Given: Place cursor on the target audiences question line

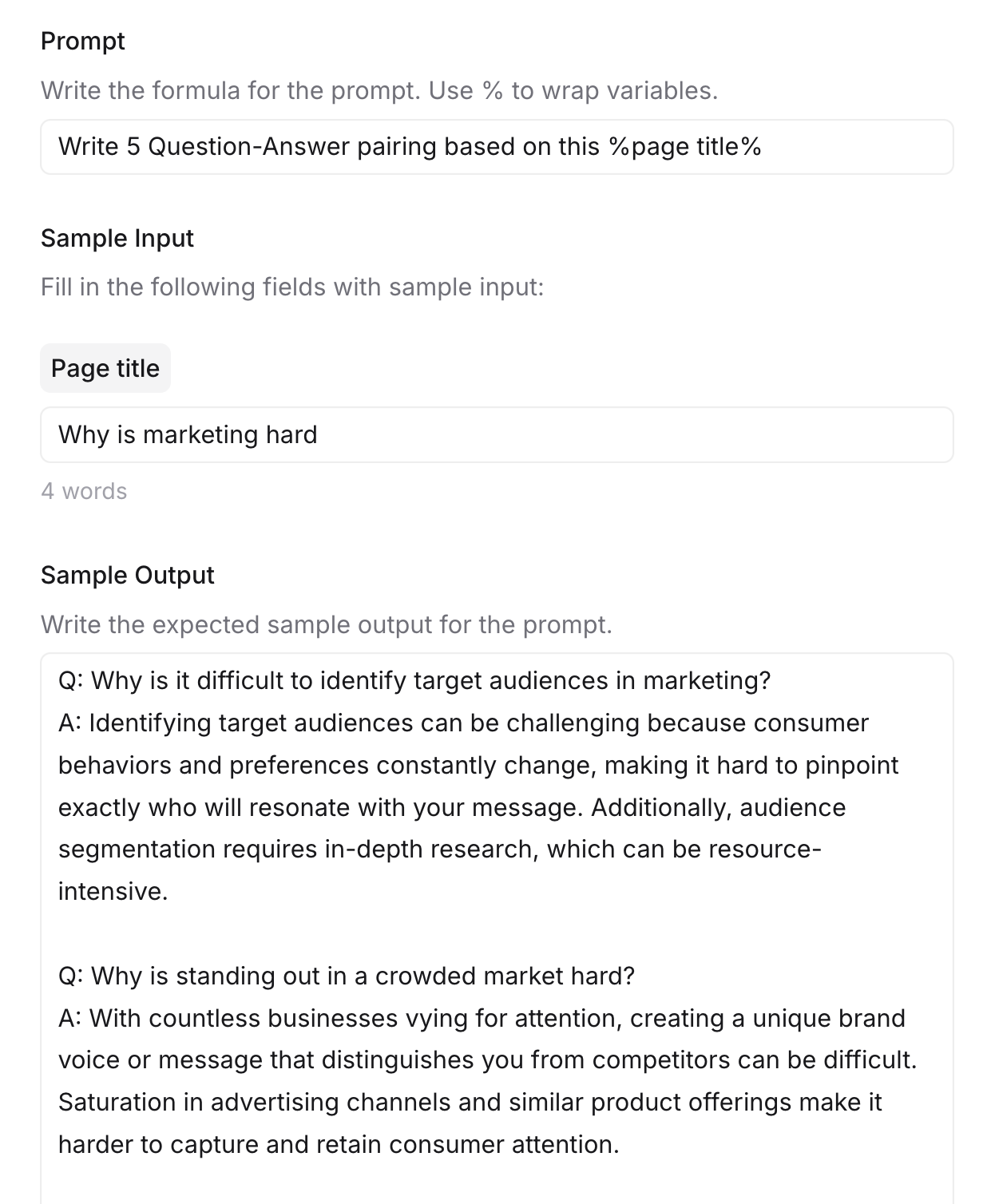Looking at the screenshot, I should [x=414, y=680].
